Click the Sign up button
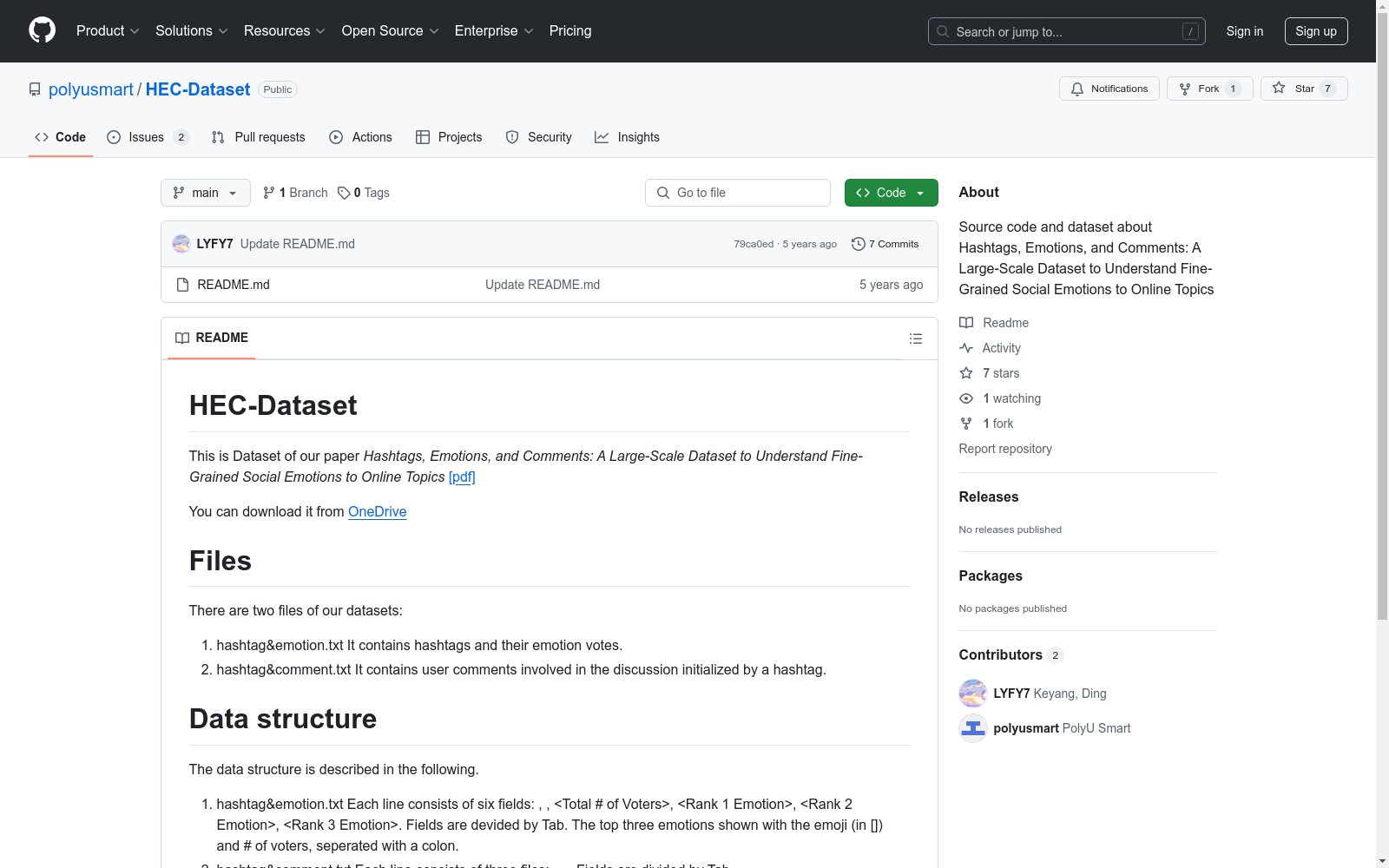Image resolution: width=1389 pixels, height=868 pixels. tap(1316, 31)
